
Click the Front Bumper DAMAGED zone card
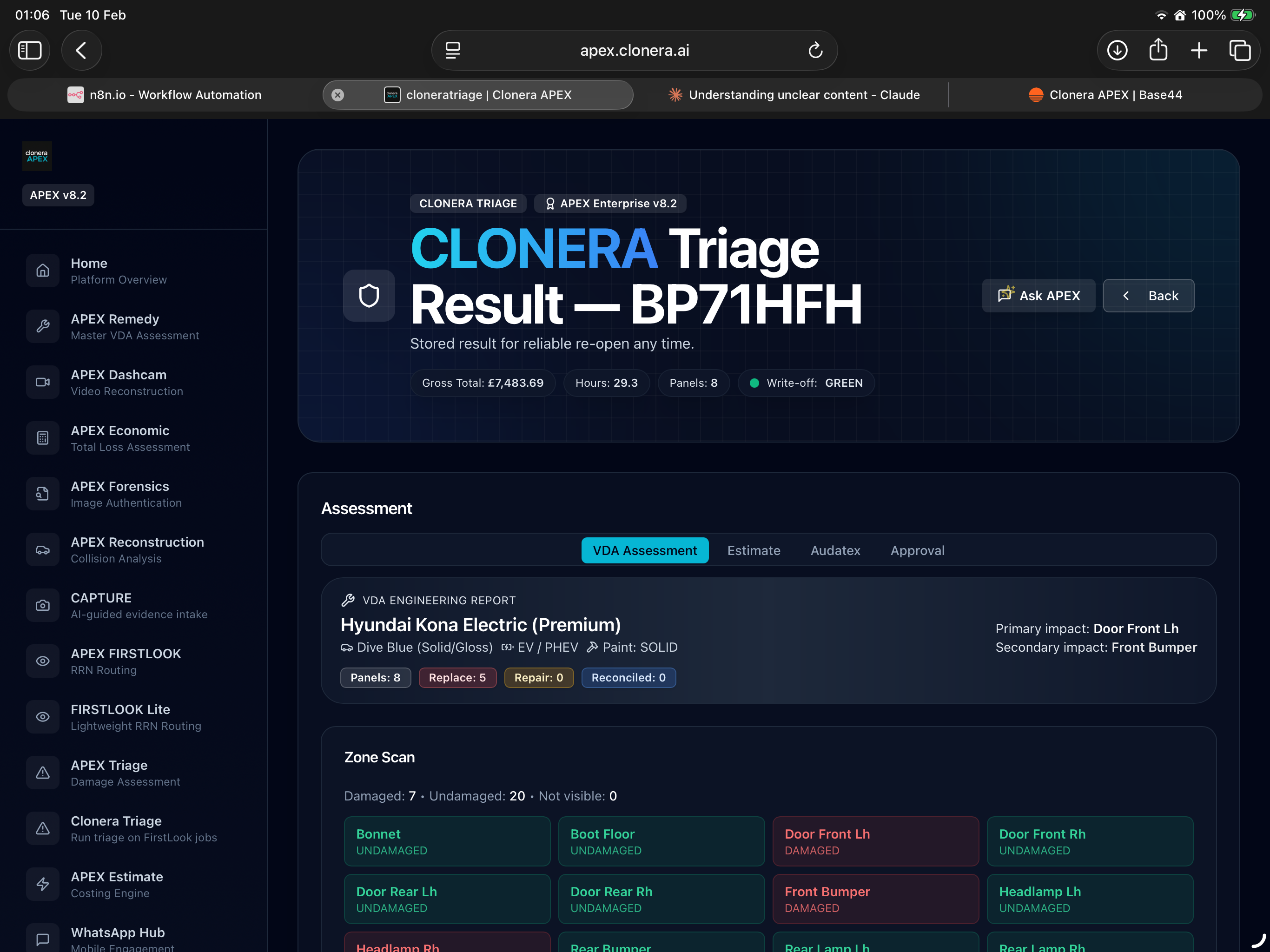point(875,899)
